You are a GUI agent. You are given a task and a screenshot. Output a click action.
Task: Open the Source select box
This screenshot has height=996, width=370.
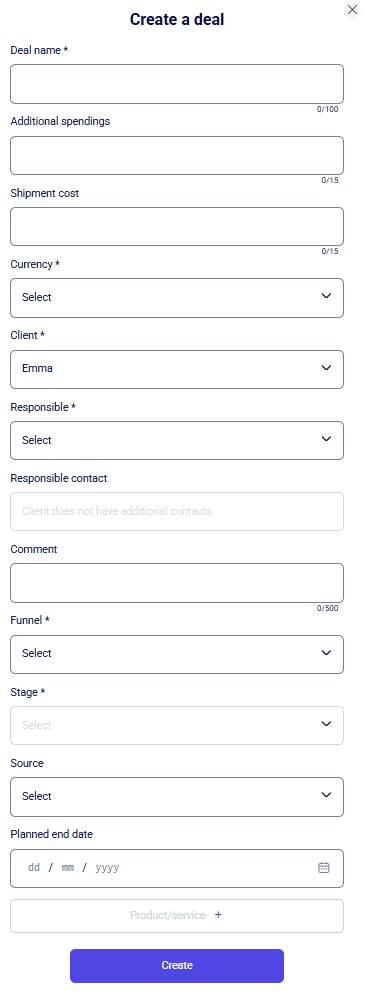[177, 797]
